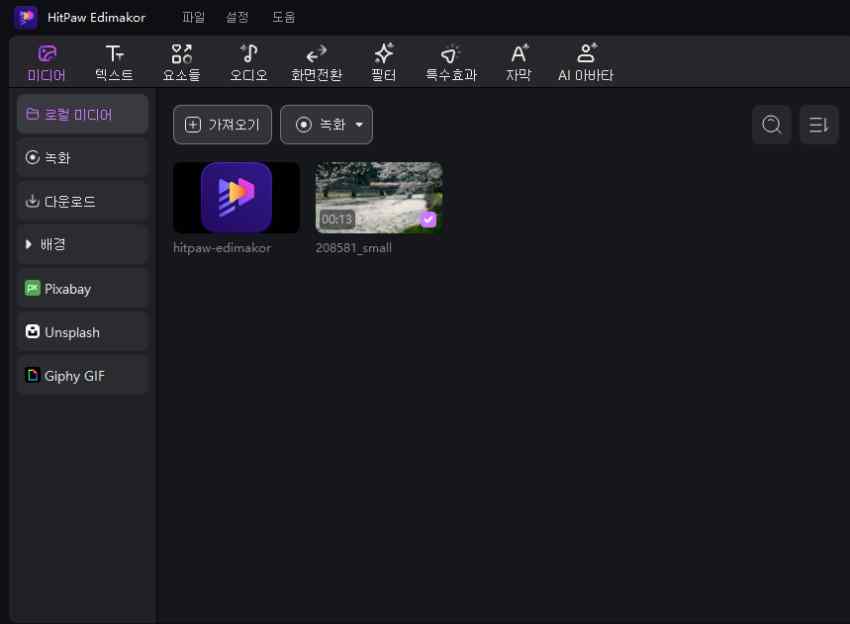Open the 오디오 (Audio) panel
Image resolution: width=850 pixels, height=624 pixels.
tap(249, 62)
